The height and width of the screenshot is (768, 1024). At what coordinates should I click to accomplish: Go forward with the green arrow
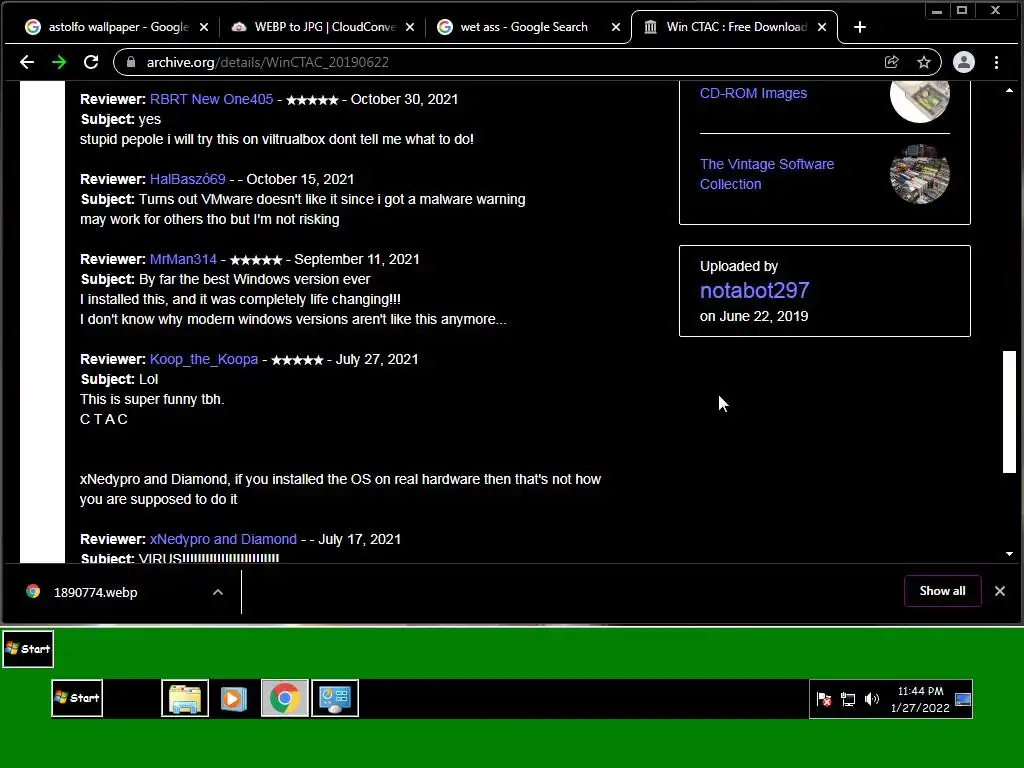click(x=59, y=62)
